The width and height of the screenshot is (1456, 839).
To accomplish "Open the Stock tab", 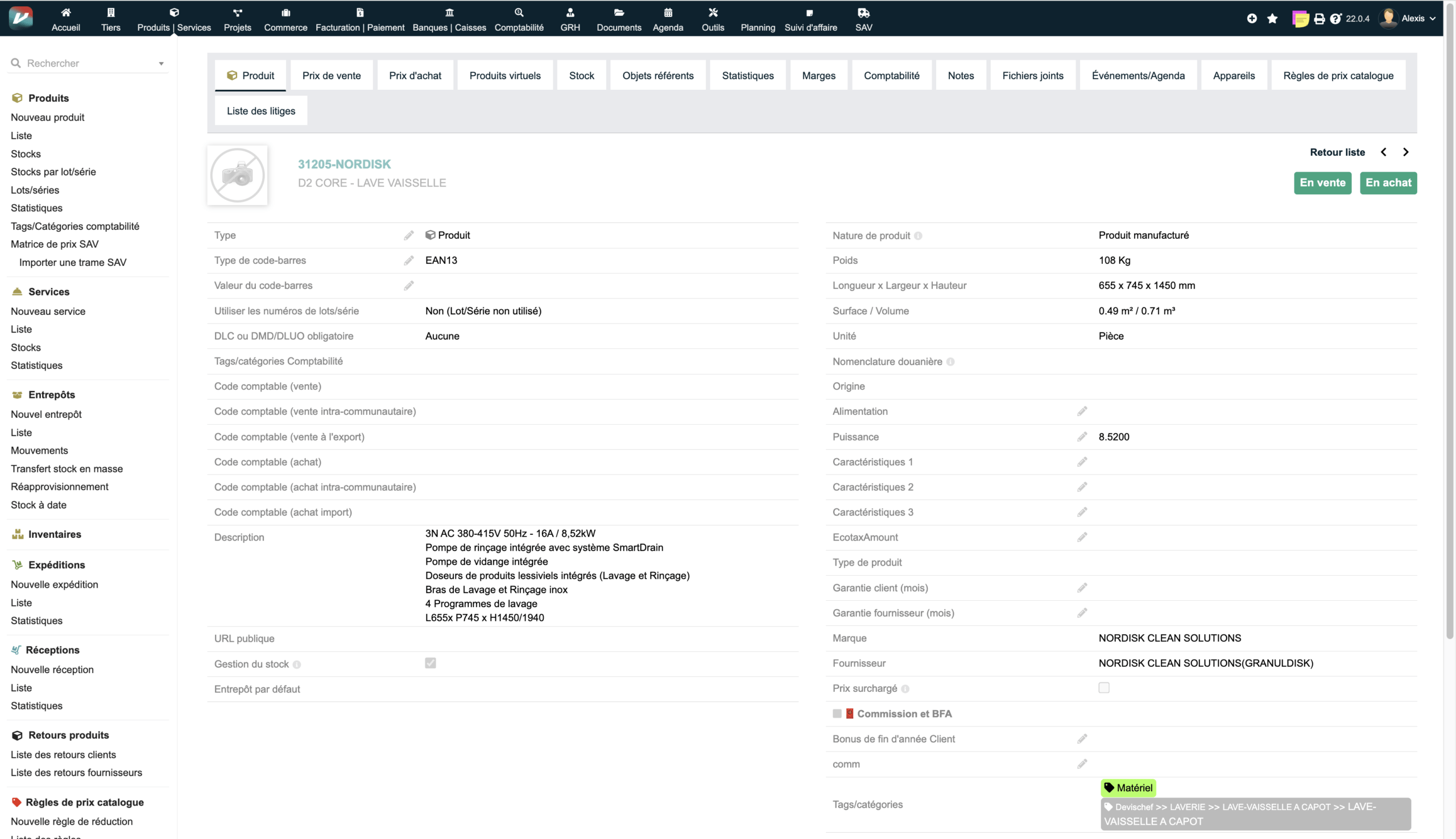I will (581, 76).
